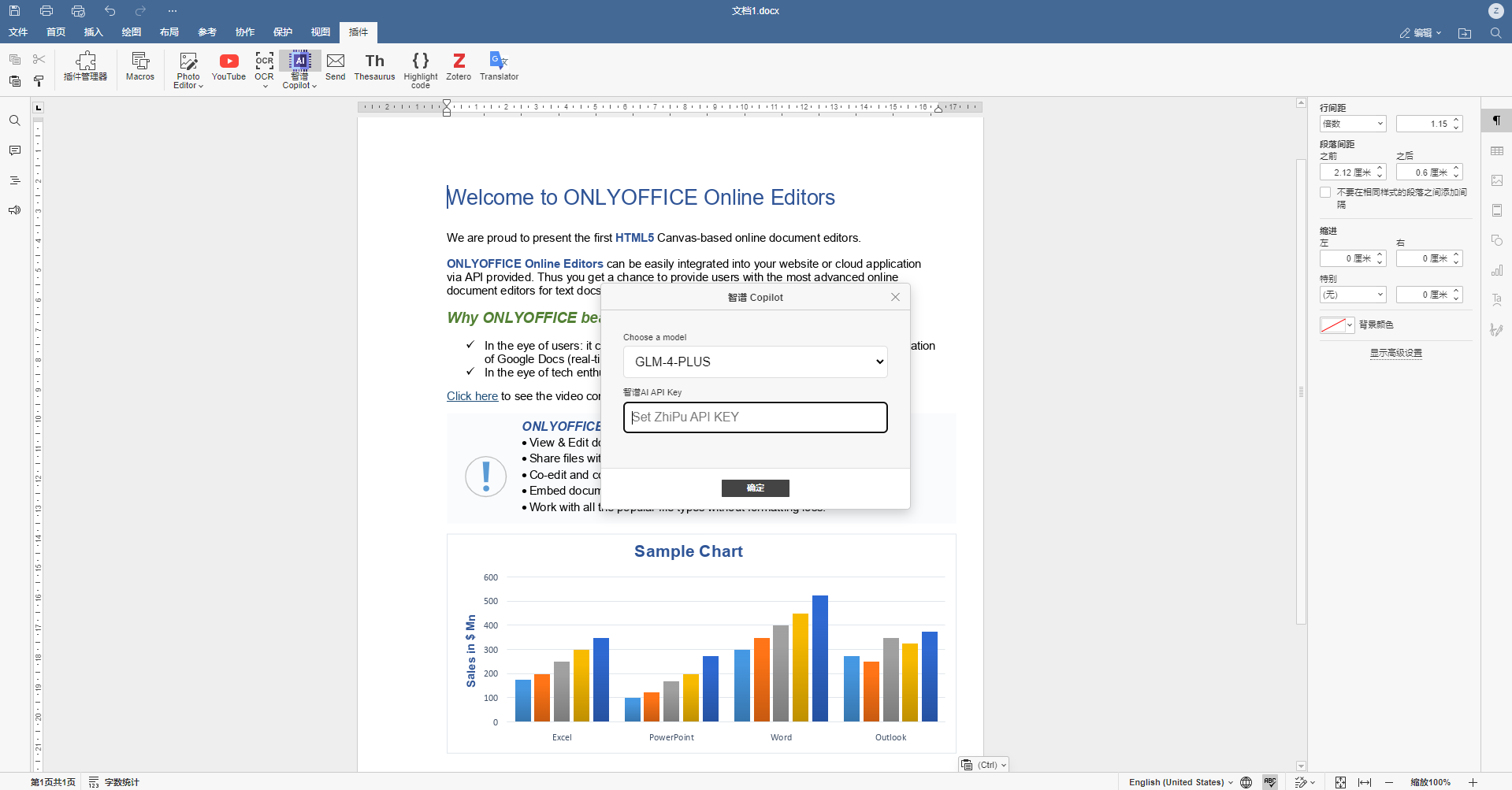Switch to the 视图 tab
The height and width of the screenshot is (790, 1512).
click(321, 32)
